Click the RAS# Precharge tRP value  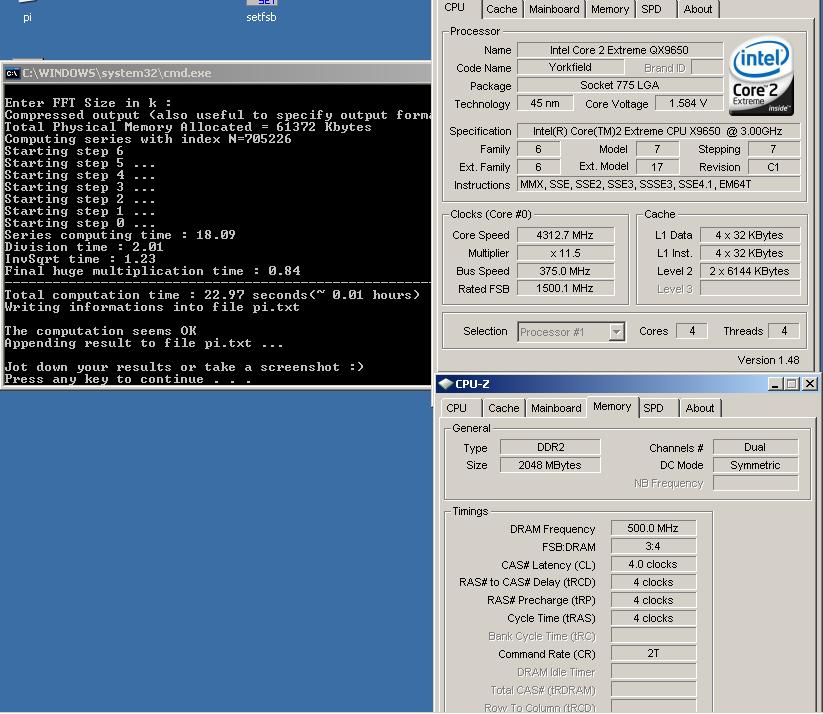pyautogui.click(x=653, y=600)
